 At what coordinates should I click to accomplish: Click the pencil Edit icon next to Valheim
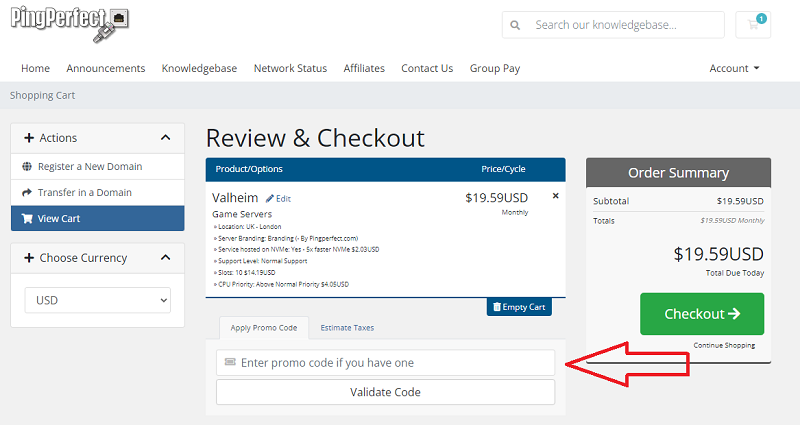click(x=270, y=198)
